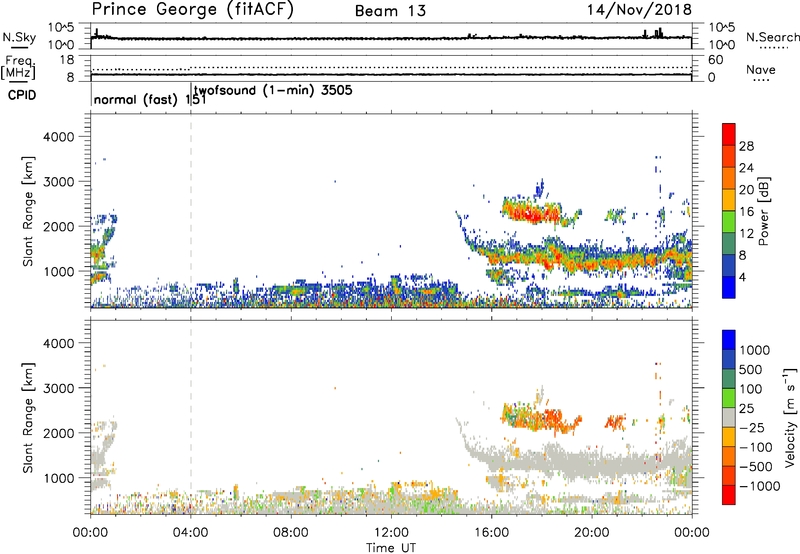Click the '12:00' time axis label
This screenshot has height=554, width=800.
click(x=391, y=533)
